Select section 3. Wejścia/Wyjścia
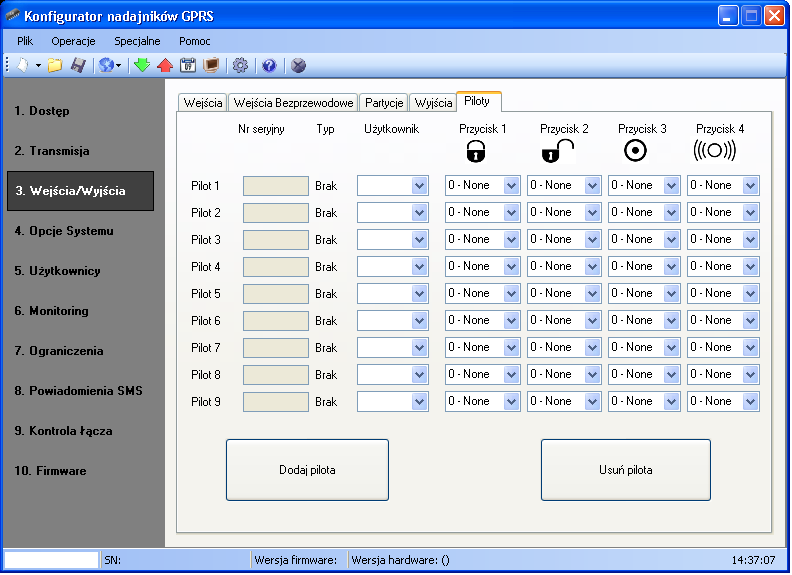This screenshot has height=575, width=792. pyautogui.click(x=80, y=190)
